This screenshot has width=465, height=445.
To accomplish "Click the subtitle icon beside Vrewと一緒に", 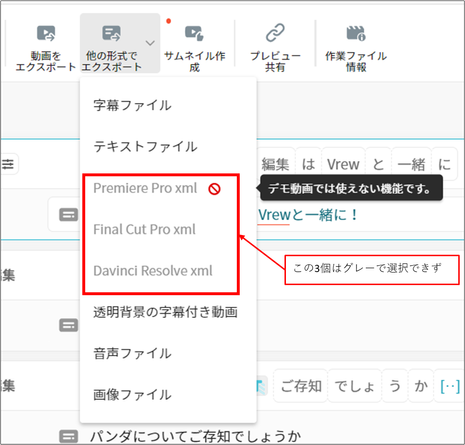I will (68, 215).
